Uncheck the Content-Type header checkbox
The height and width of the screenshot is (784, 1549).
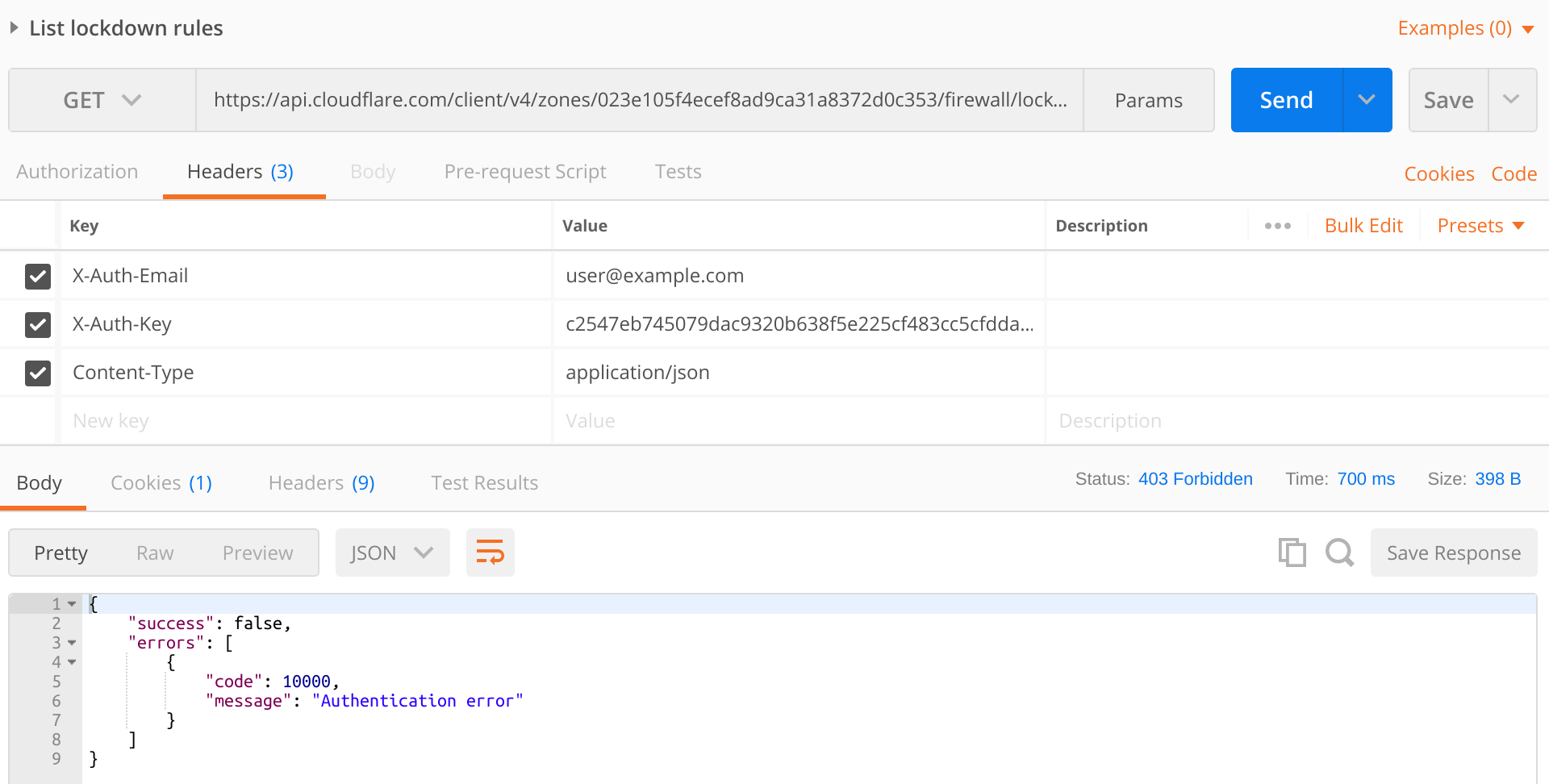(38, 373)
